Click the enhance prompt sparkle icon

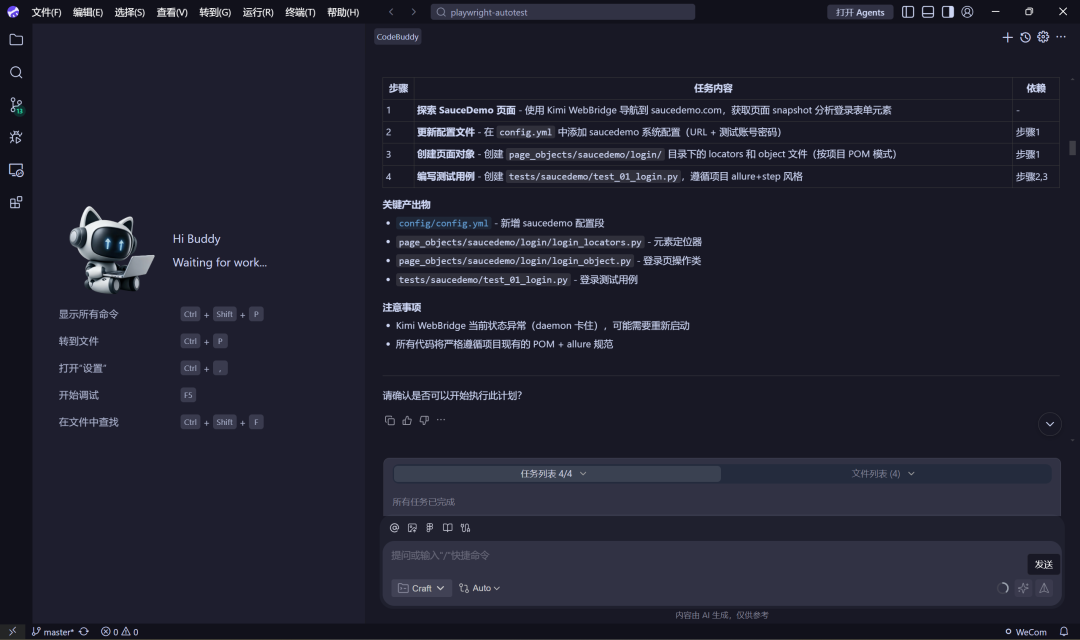1024,588
